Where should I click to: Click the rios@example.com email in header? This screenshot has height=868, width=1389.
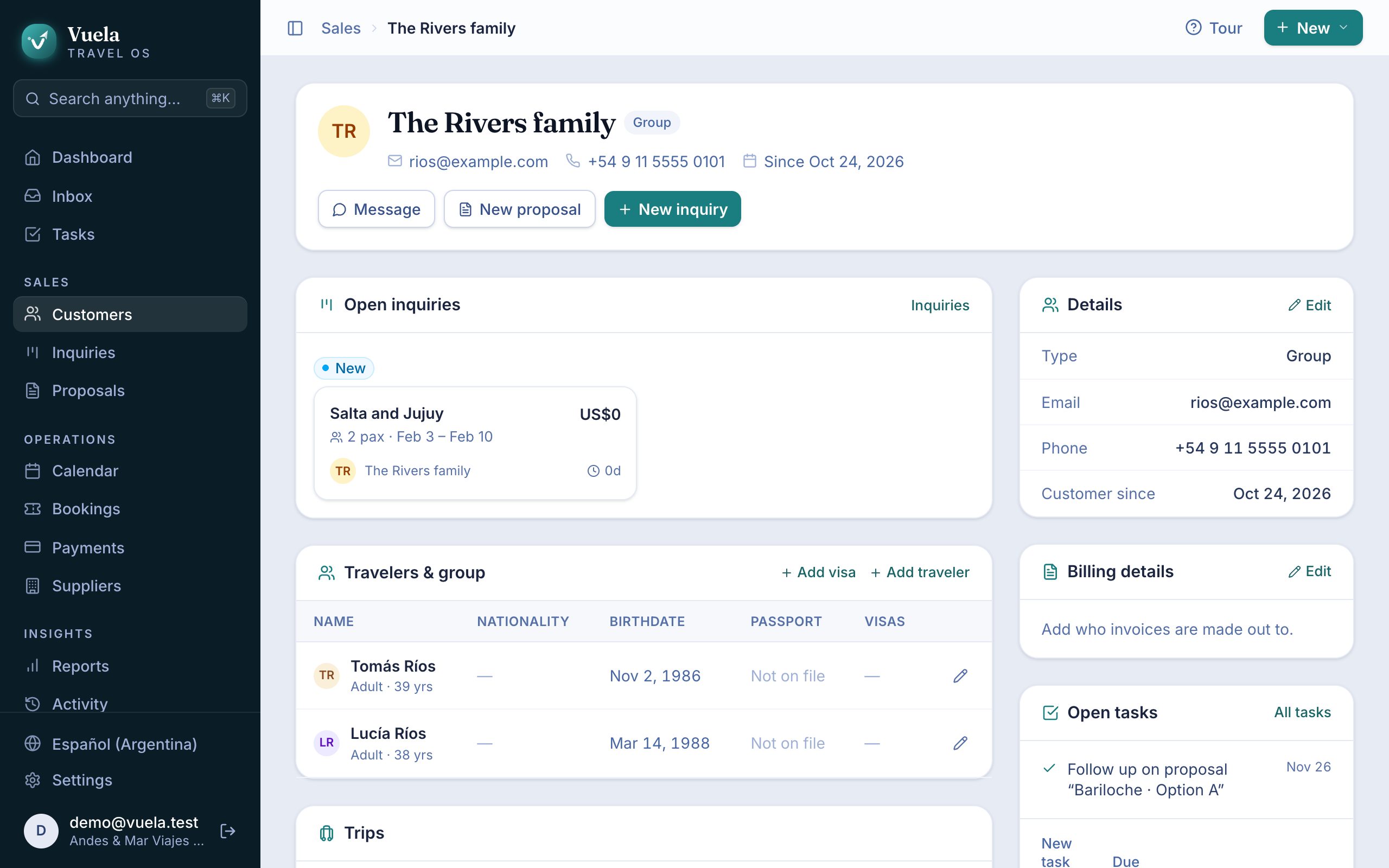click(x=478, y=161)
